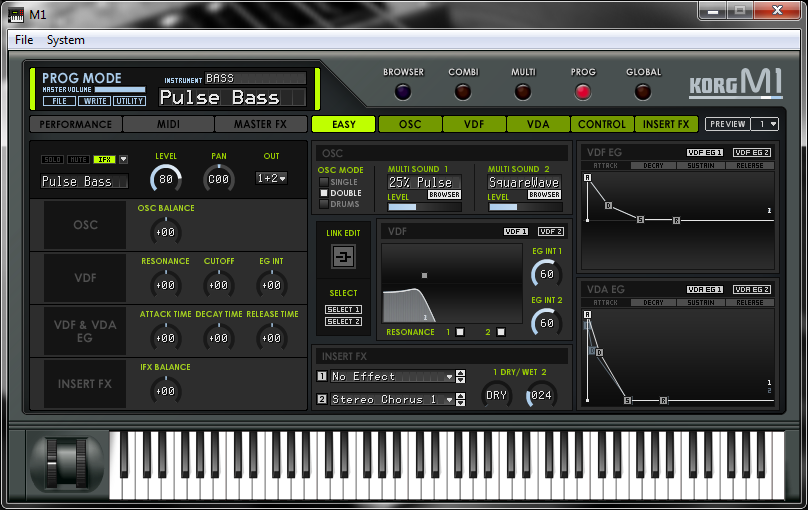
Task: Select SINGLE oscillator mode
Action: coord(324,182)
